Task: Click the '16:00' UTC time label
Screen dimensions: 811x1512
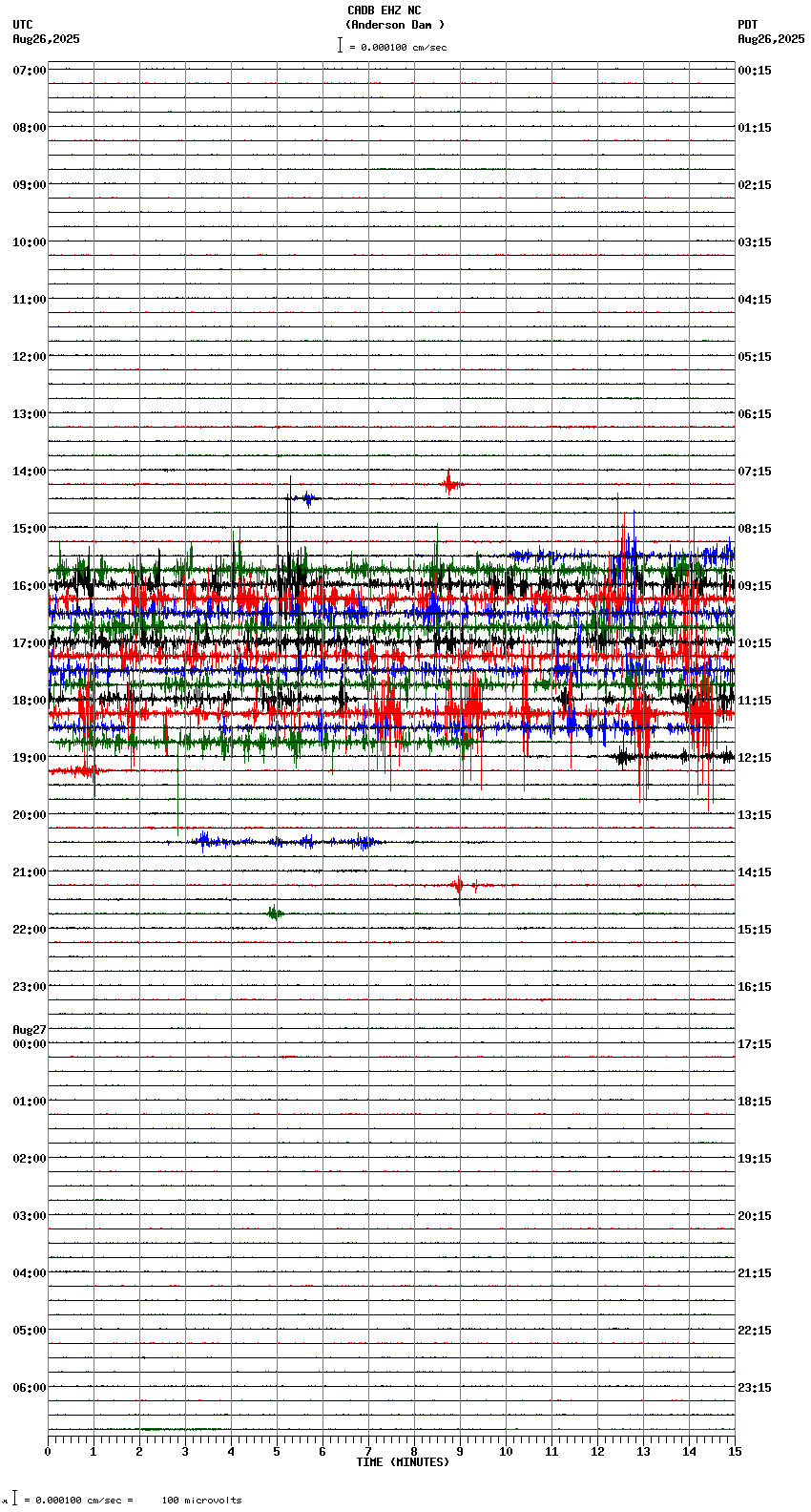Action: pos(30,586)
